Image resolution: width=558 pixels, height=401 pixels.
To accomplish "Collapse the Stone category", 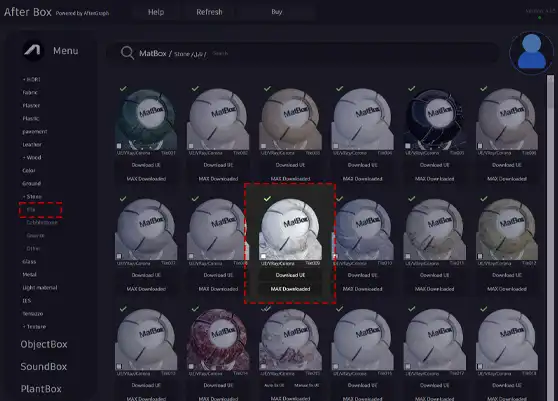I will [32, 196].
